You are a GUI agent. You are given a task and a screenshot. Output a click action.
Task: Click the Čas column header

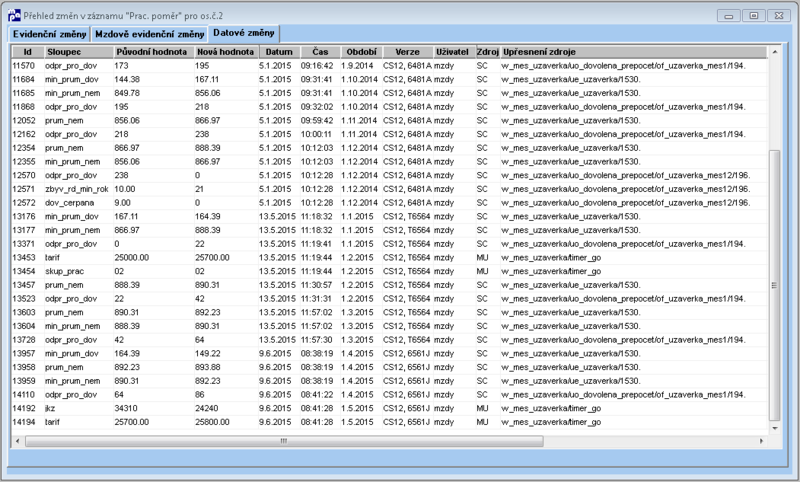click(320, 52)
